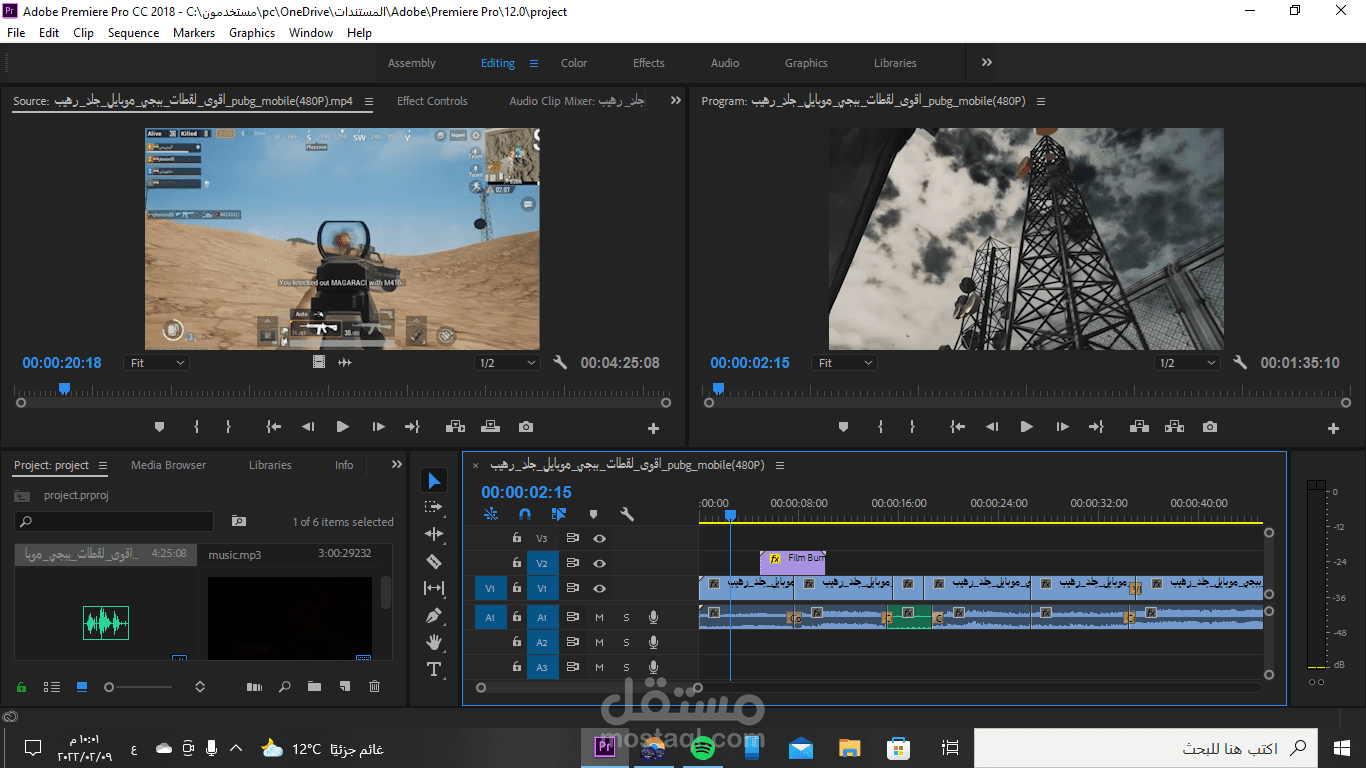Step forward one frame in Program monitor
The image size is (1366, 768).
tap(1062, 427)
